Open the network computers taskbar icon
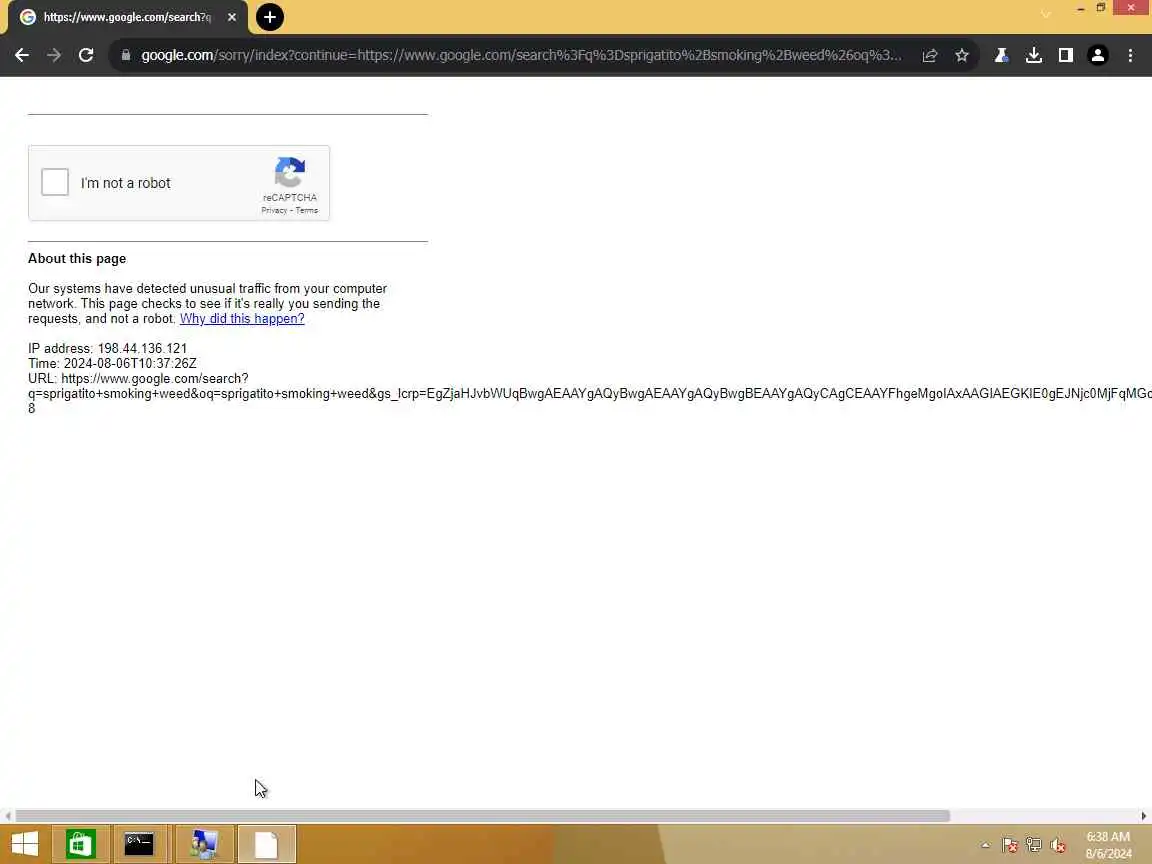Screen dimensions: 1152x864 (x=204, y=844)
